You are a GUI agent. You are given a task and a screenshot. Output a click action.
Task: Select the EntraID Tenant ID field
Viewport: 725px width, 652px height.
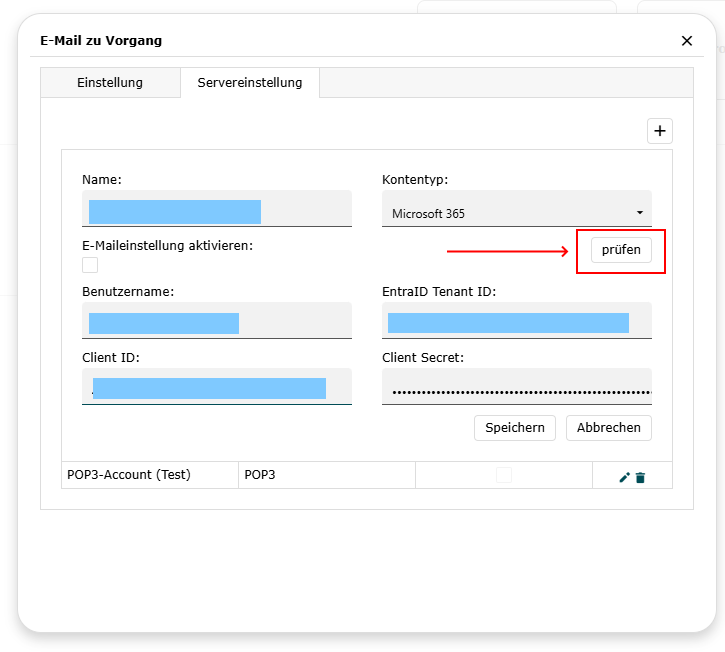coord(516,323)
